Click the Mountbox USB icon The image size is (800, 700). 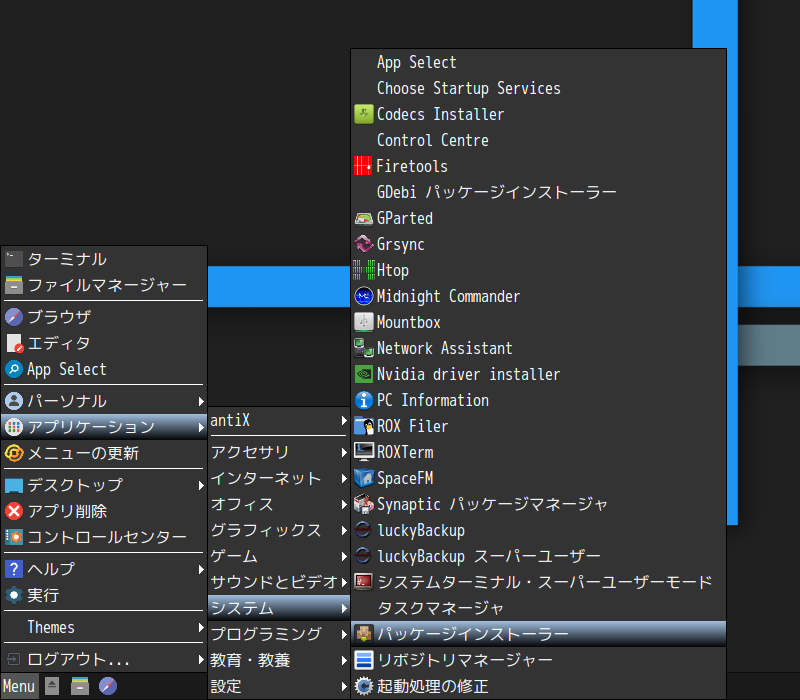363,322
